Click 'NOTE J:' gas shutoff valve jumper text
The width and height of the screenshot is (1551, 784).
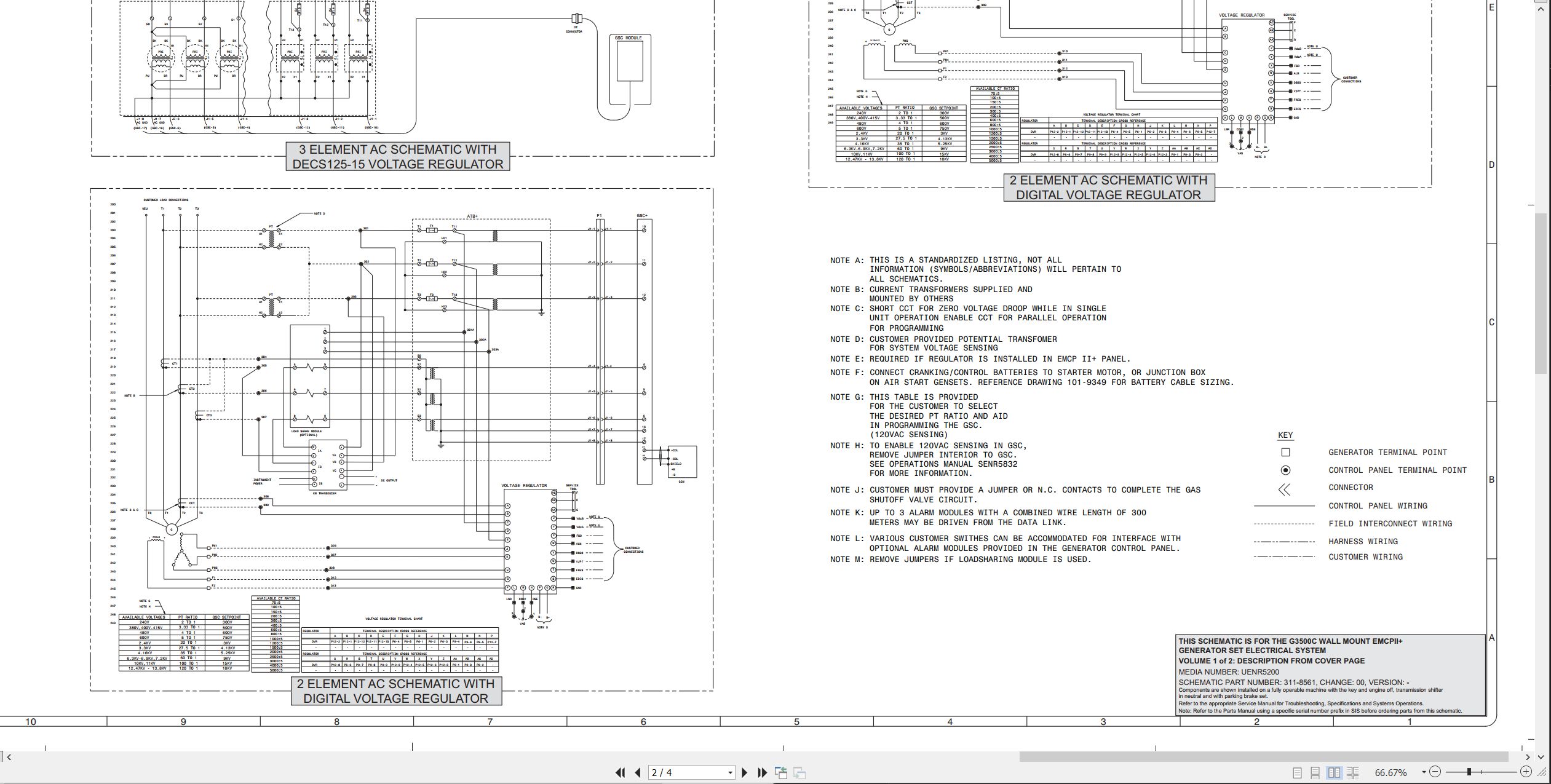pyautogui.click(x=1015, y=495)
